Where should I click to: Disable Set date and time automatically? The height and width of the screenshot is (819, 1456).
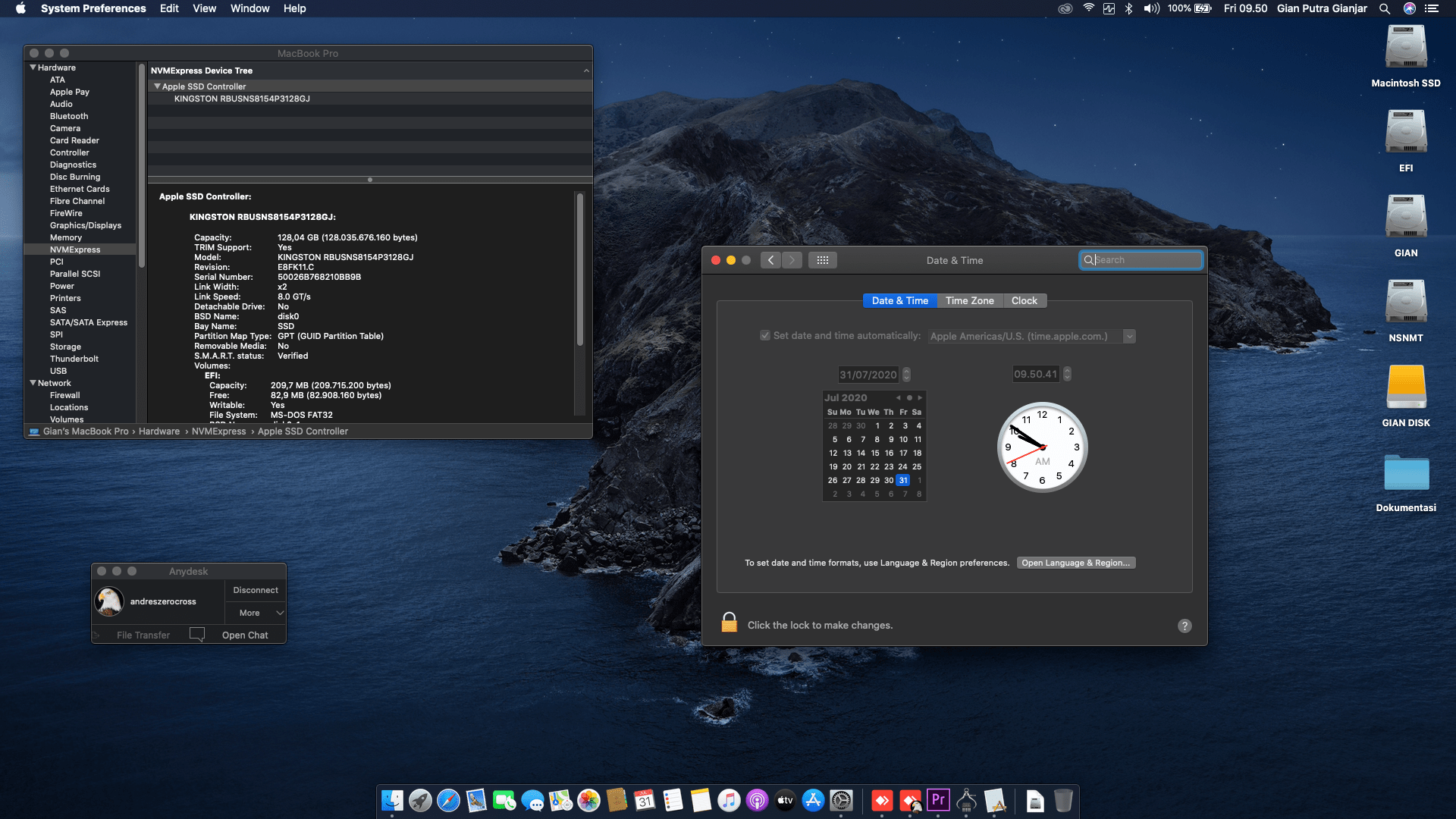pos(765,335)
